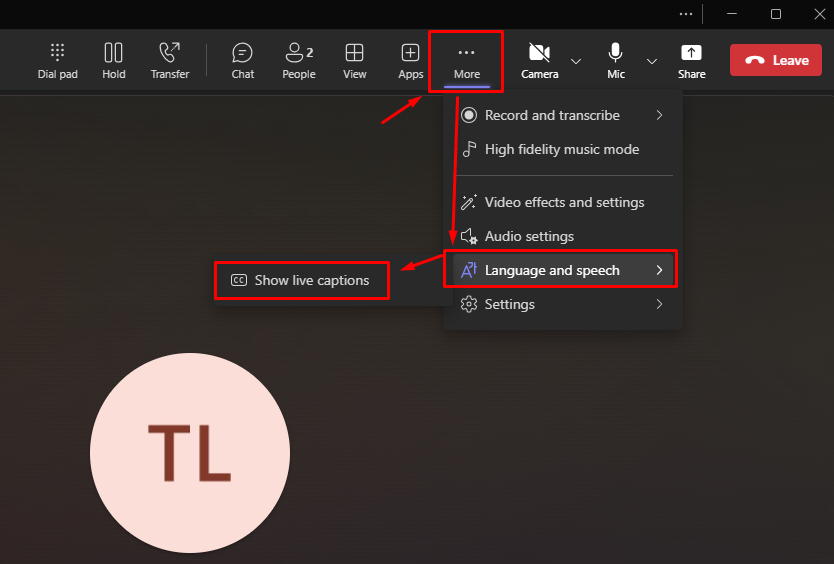Viewport: 834px width, 564px height.
Task: Open Language and speech submenu
Action: click(x=561, y=270)
